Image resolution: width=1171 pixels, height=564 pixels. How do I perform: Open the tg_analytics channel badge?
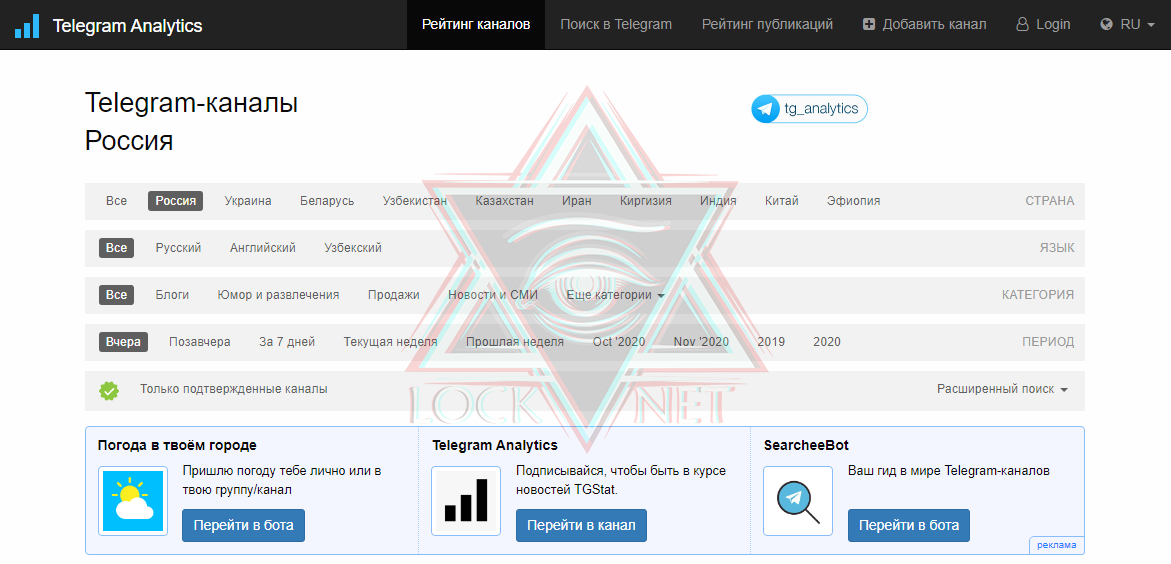pyautogui.click(x=810, y=109)
